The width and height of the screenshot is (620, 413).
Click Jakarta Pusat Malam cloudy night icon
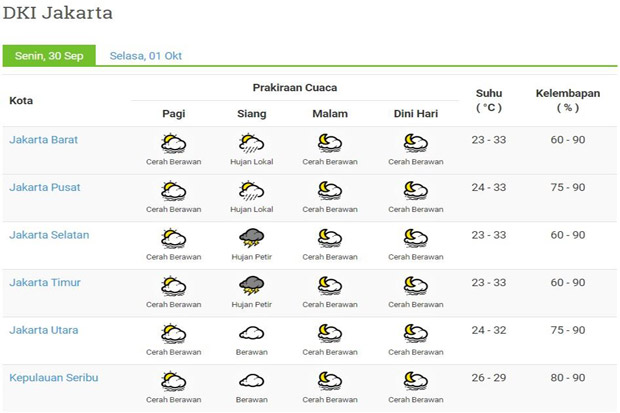tap(330, 191)
